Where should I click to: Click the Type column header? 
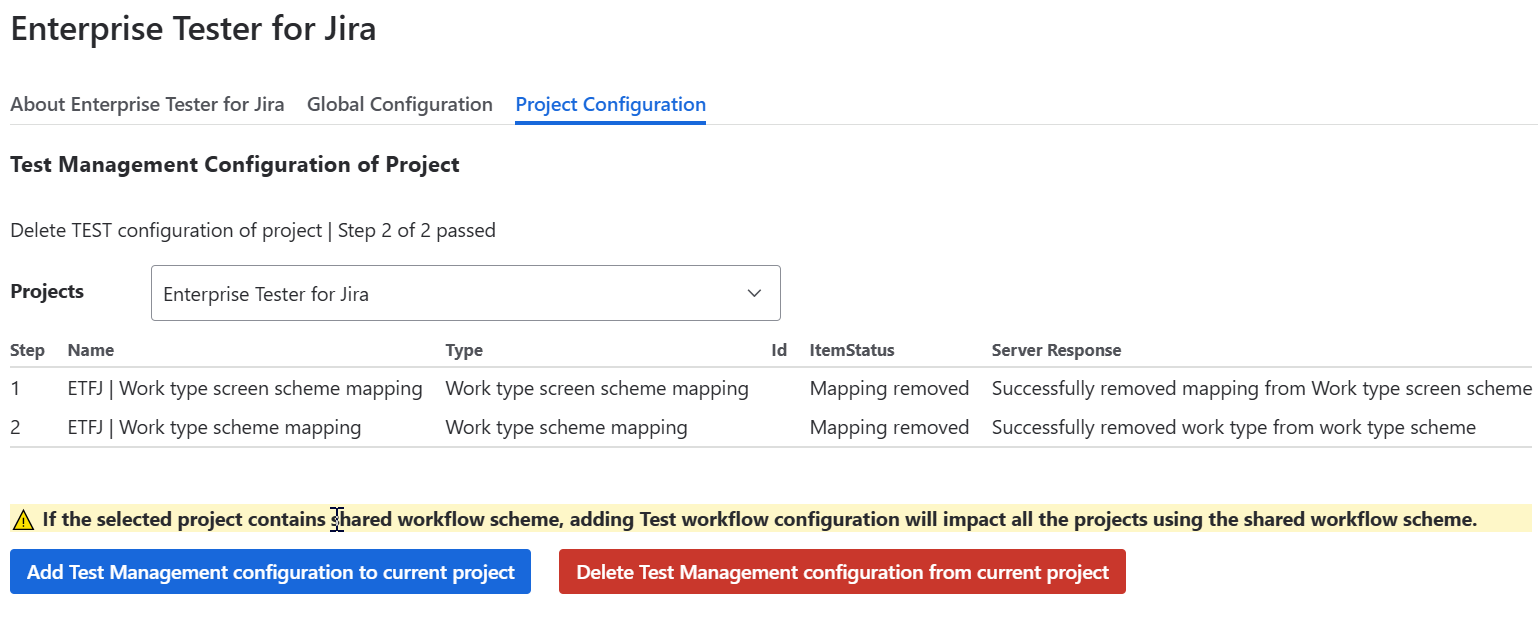464,350
